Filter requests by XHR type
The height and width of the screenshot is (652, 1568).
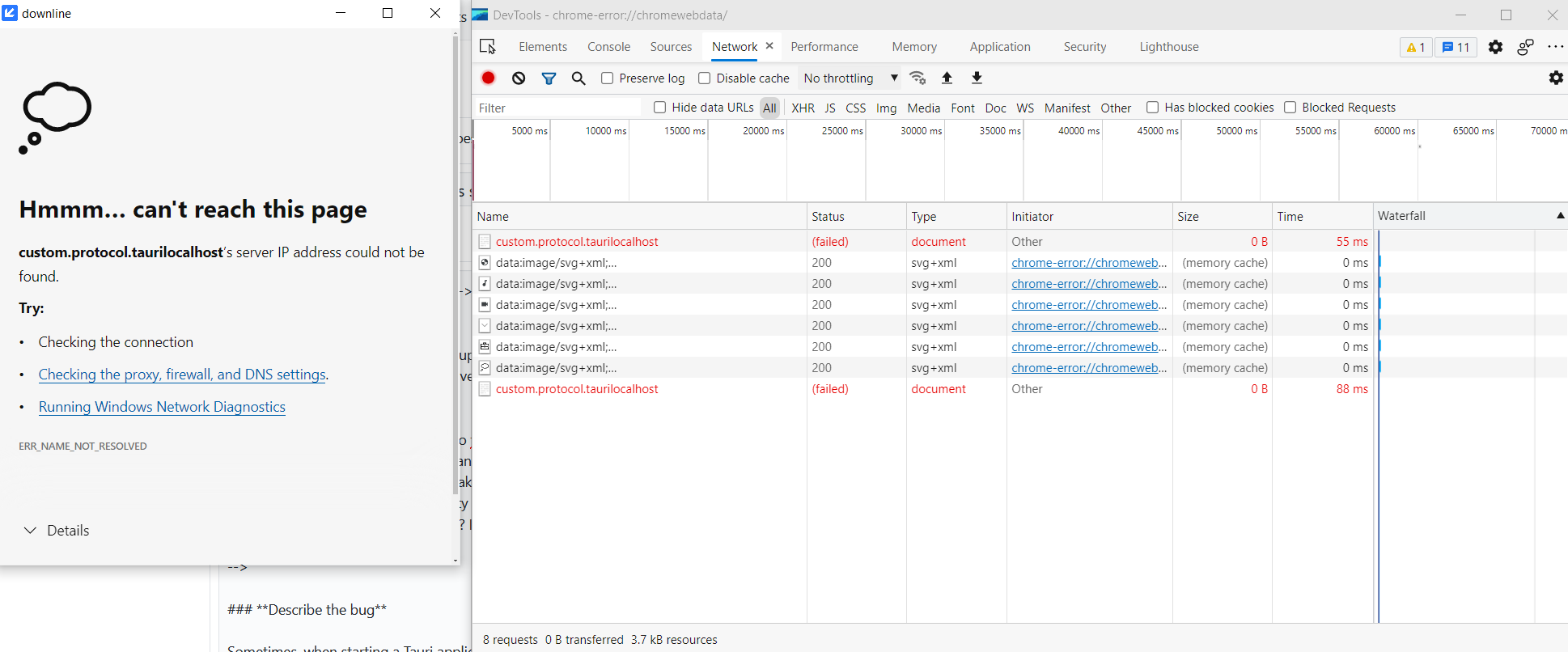coord(803,108)
